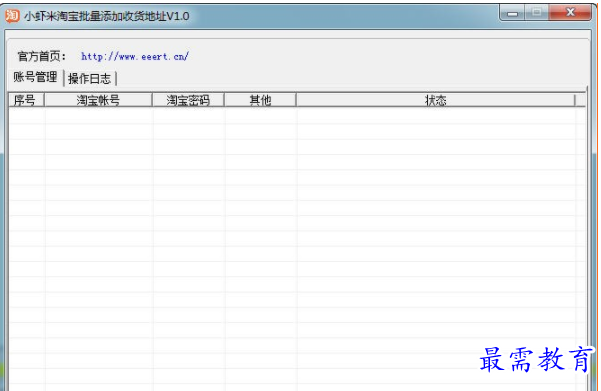
Task: Open the official homepage link http://www.eeert.cn/
Action: coord(135,57)
